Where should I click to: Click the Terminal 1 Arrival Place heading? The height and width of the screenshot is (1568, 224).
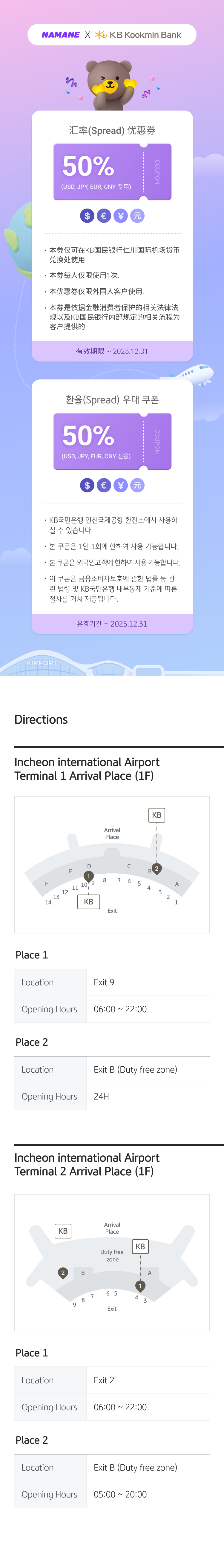(87, 769)
